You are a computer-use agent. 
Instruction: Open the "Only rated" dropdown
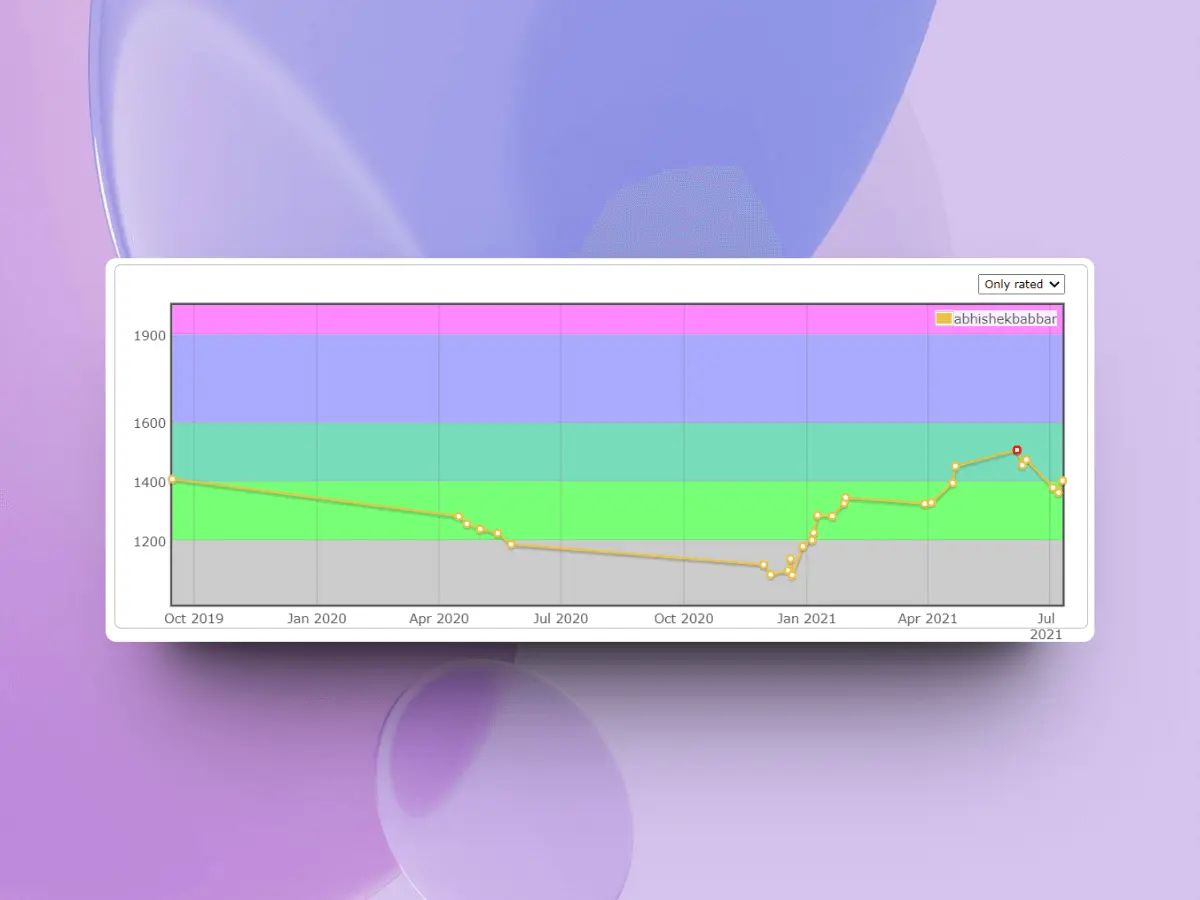pos(1021,284)
